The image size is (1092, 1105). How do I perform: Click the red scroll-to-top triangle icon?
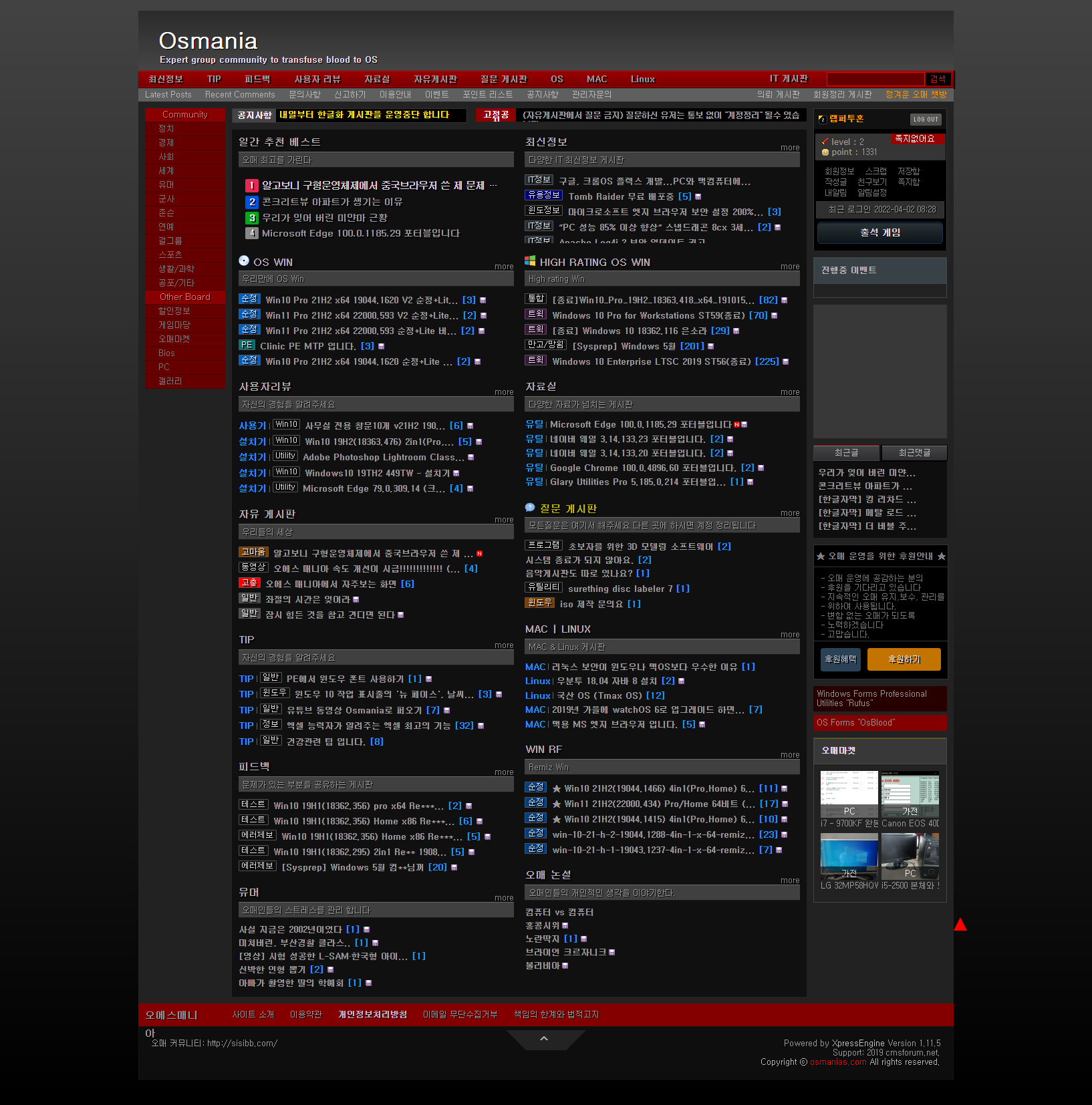tap(960, 925)
